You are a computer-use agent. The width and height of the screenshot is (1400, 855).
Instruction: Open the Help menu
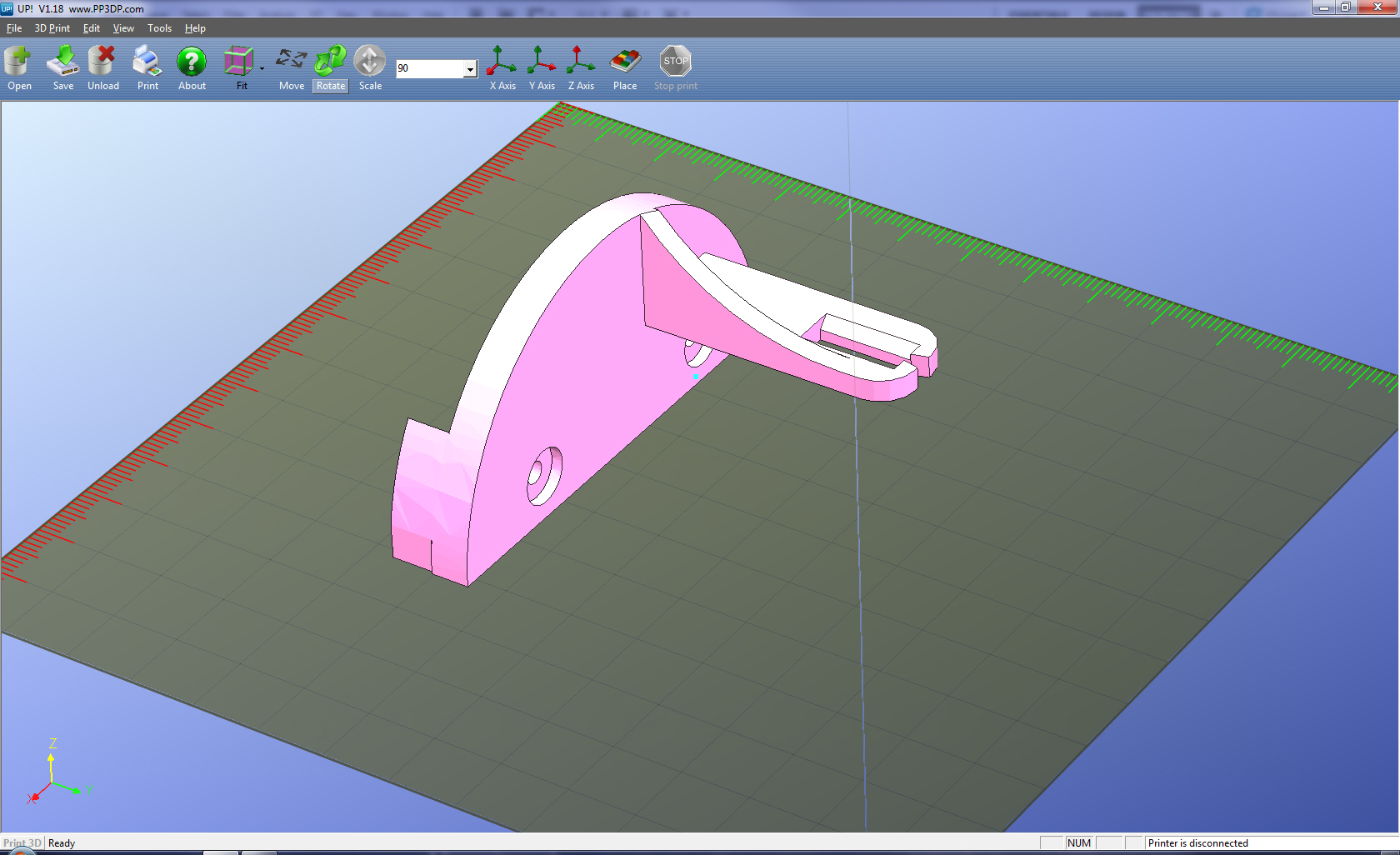tap(195, 28)
